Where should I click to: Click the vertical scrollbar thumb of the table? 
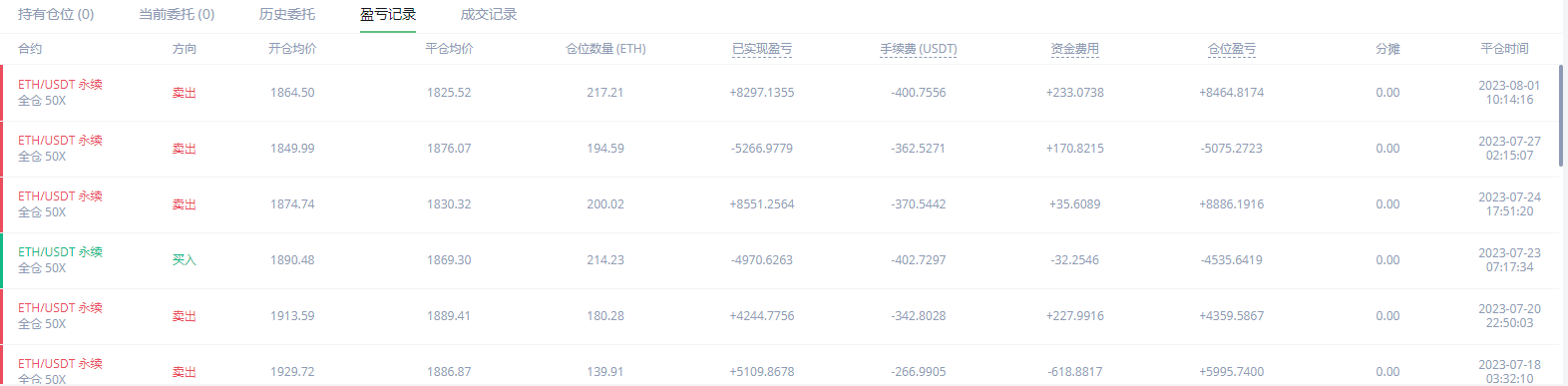(1560, 116)
